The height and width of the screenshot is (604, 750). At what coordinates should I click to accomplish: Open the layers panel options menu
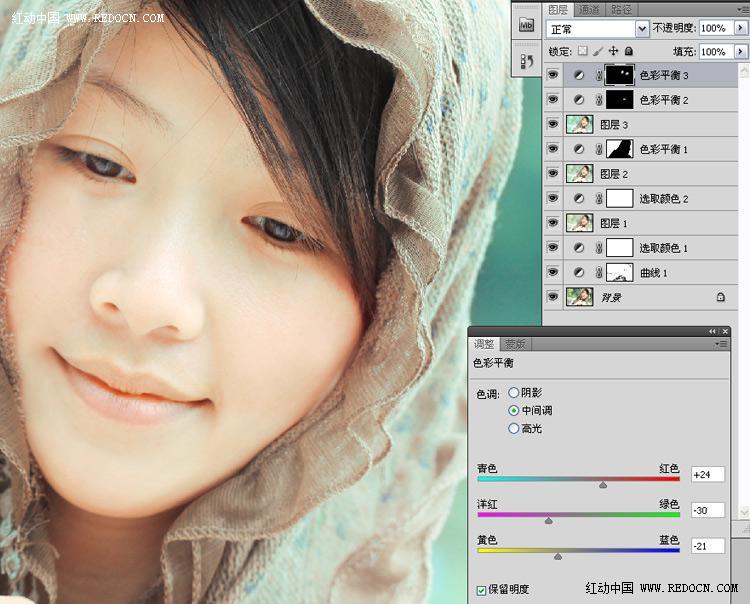(x=742, y=10)
